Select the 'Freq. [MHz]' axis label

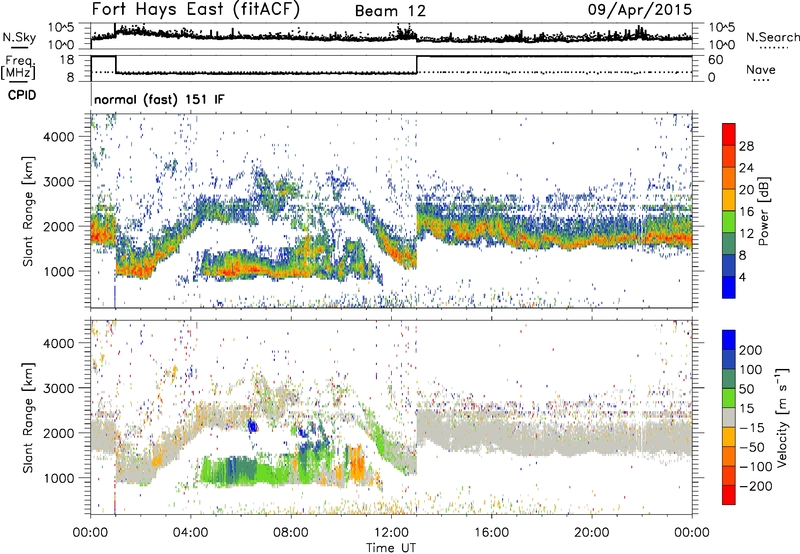click(18, 67)
